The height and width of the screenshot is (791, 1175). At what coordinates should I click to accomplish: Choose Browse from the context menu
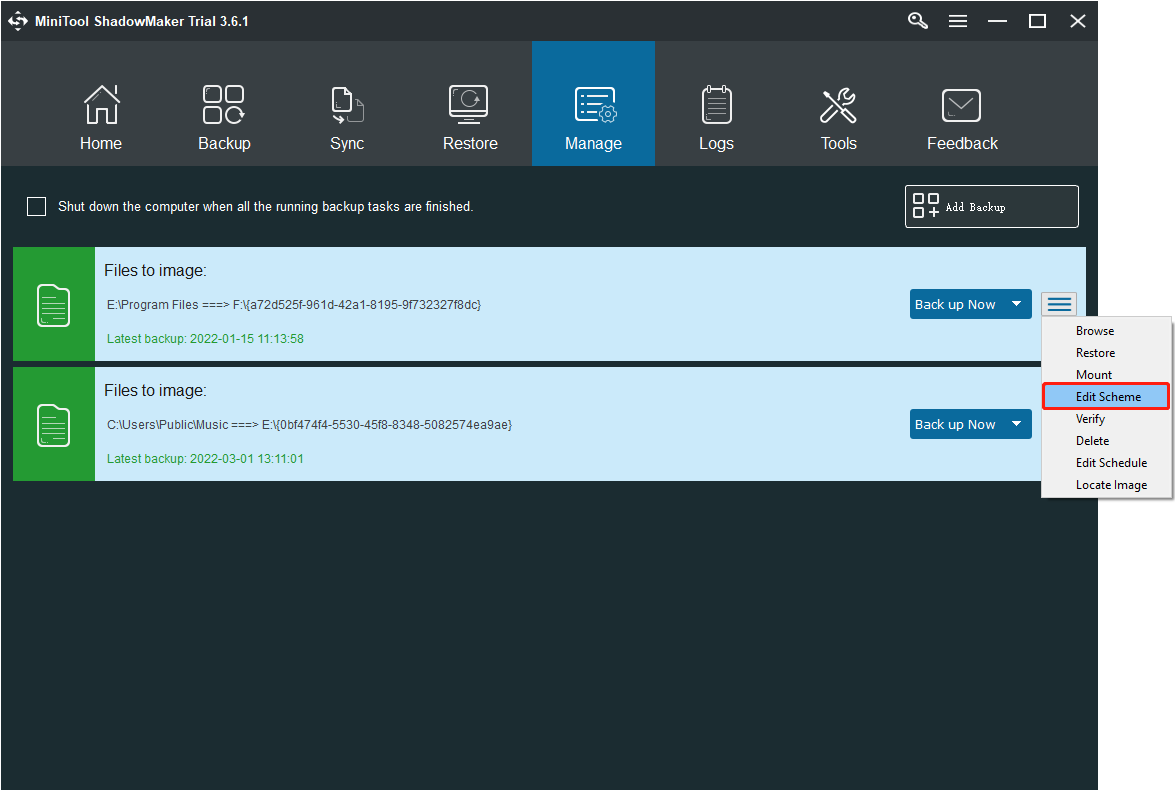[x=1106, y=331]
